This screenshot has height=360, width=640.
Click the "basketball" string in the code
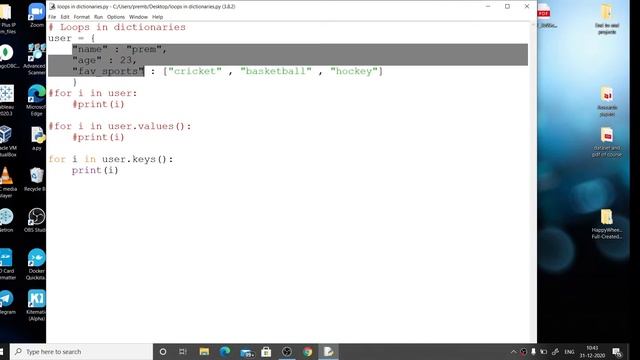coord(276,71)
